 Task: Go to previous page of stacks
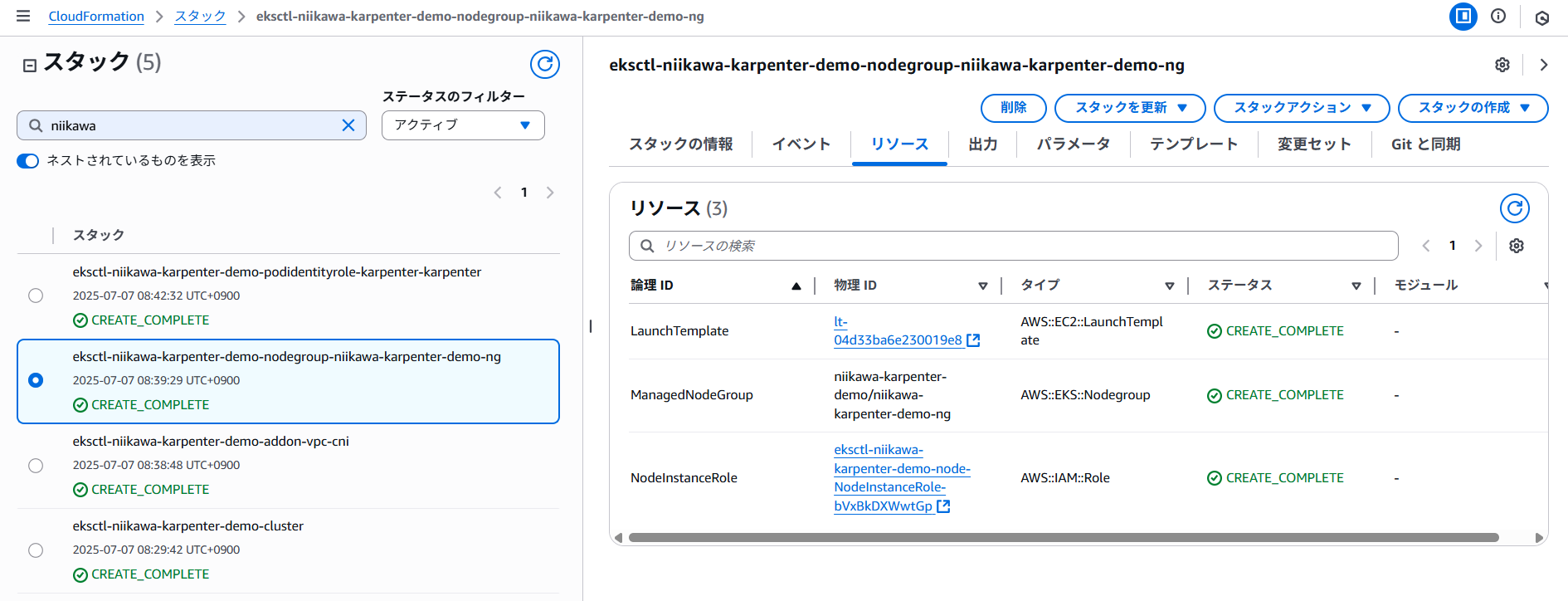(498, 193)
